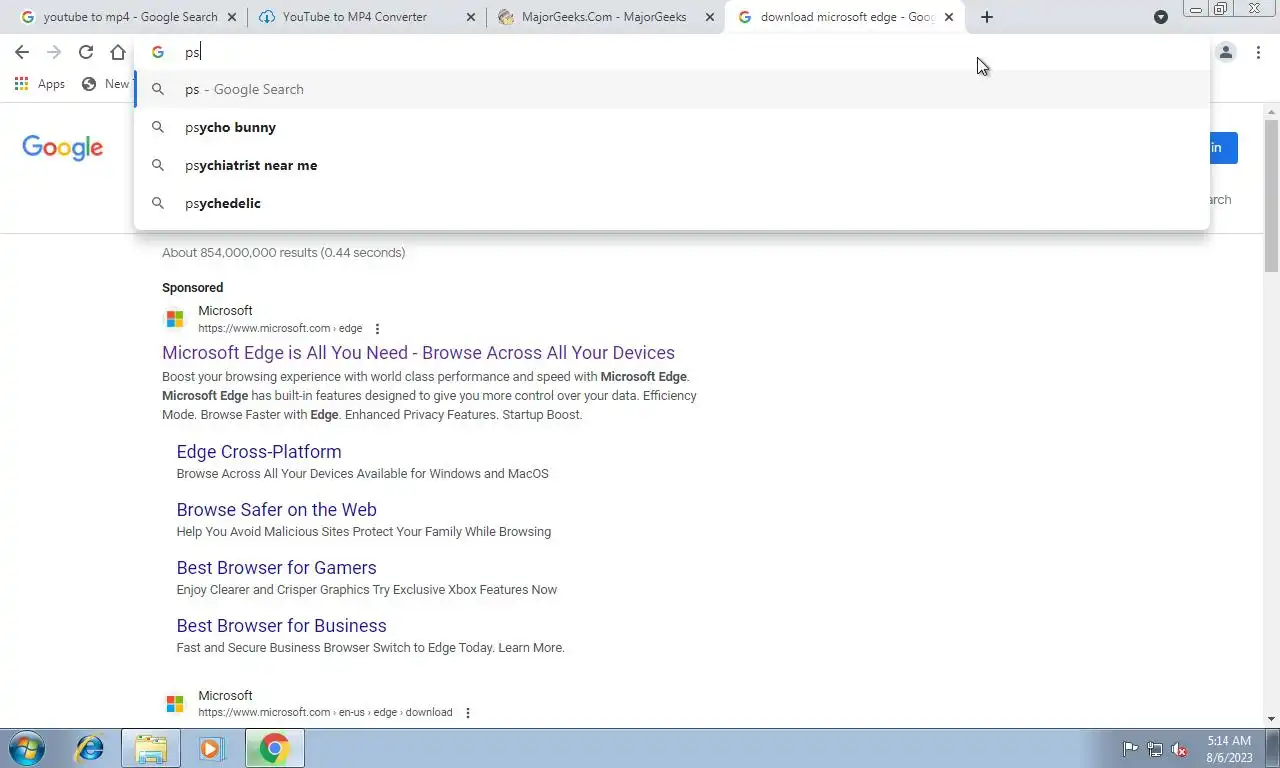Click the microsoft.com en-us edge download URL

click(x=325, y=712)
